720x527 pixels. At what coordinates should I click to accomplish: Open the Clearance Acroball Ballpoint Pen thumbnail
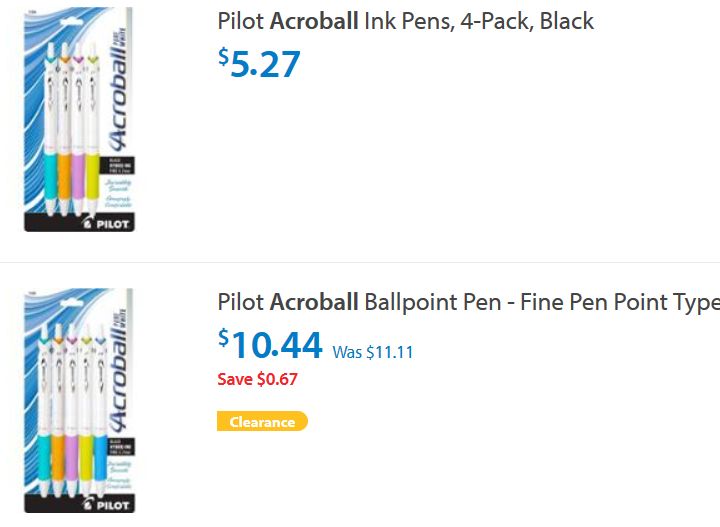coord(78,400)
